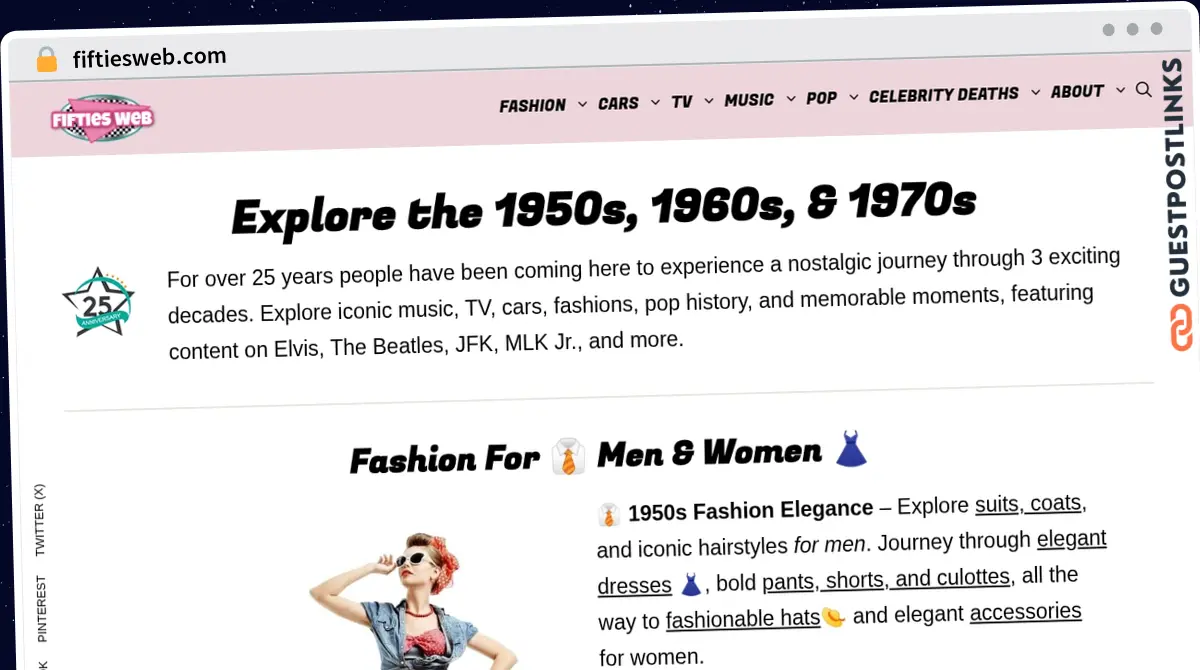Expand the About menu chevron

point(1120,91)
